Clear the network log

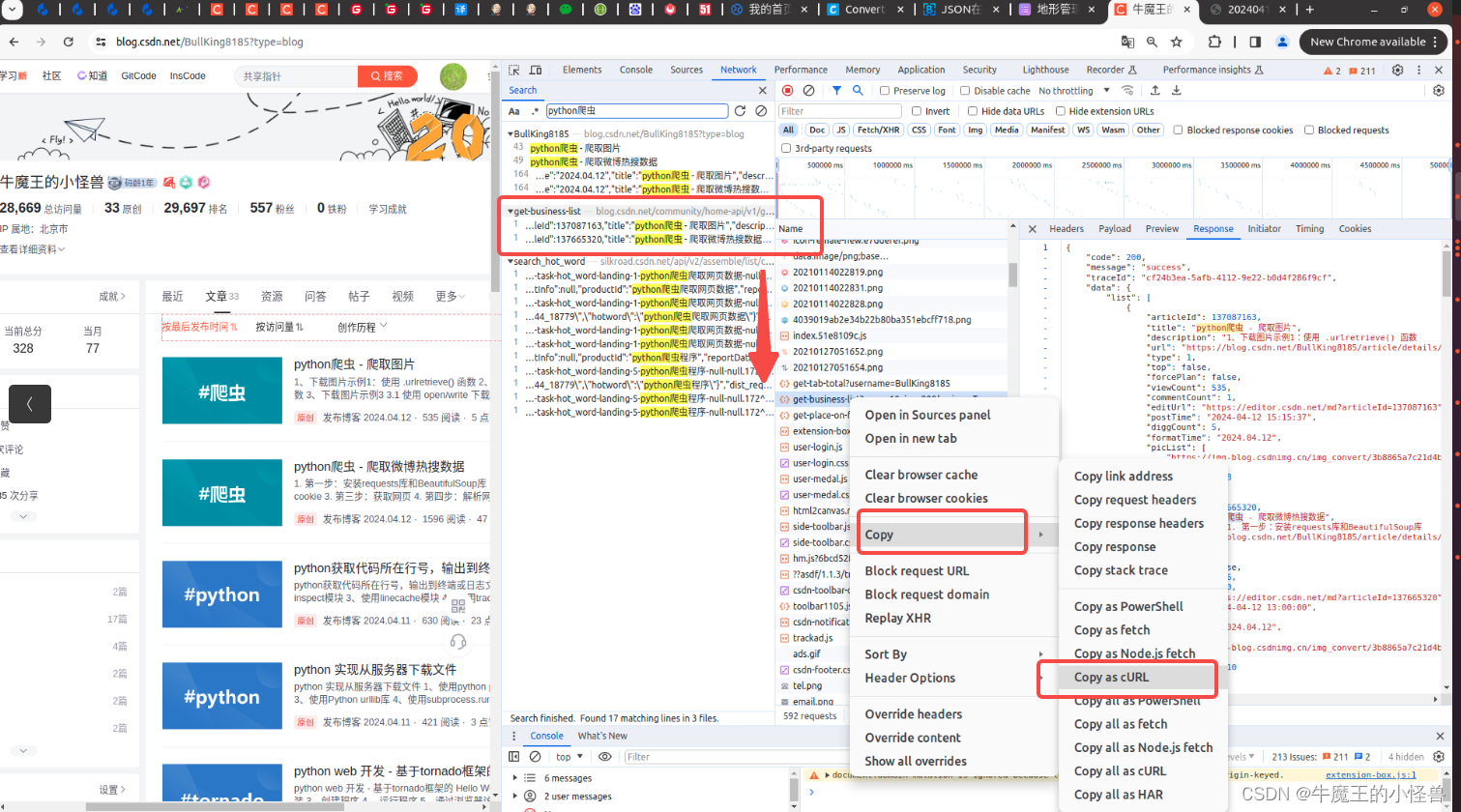pos(808,91)
